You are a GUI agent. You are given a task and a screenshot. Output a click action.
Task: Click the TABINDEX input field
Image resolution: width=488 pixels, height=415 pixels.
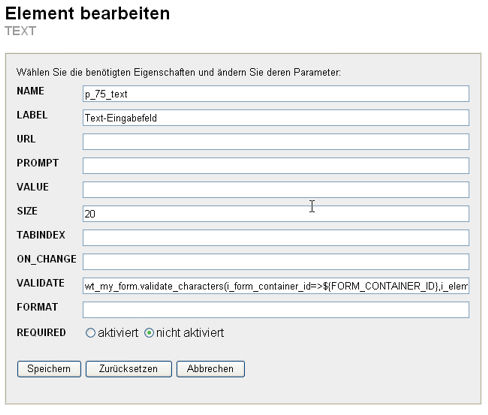point(276,238)
